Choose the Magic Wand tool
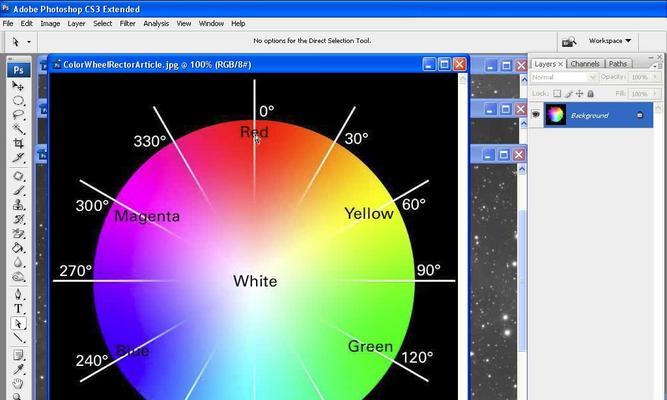The height and width of the screenshot is (400, 667). (18, 129)
